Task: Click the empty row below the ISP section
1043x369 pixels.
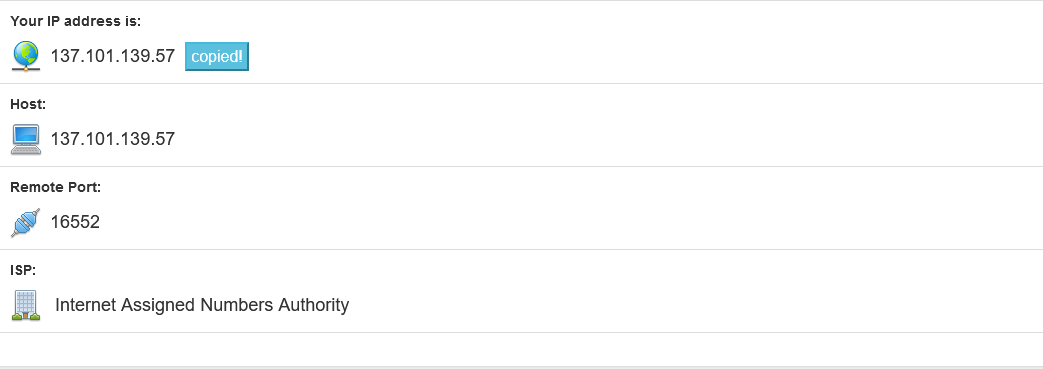Action: coord(522,349)
